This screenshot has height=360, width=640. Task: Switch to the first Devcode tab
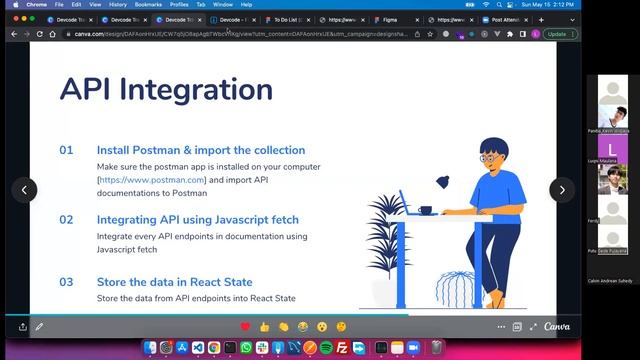pyautogui.click(x=69, y=20)
